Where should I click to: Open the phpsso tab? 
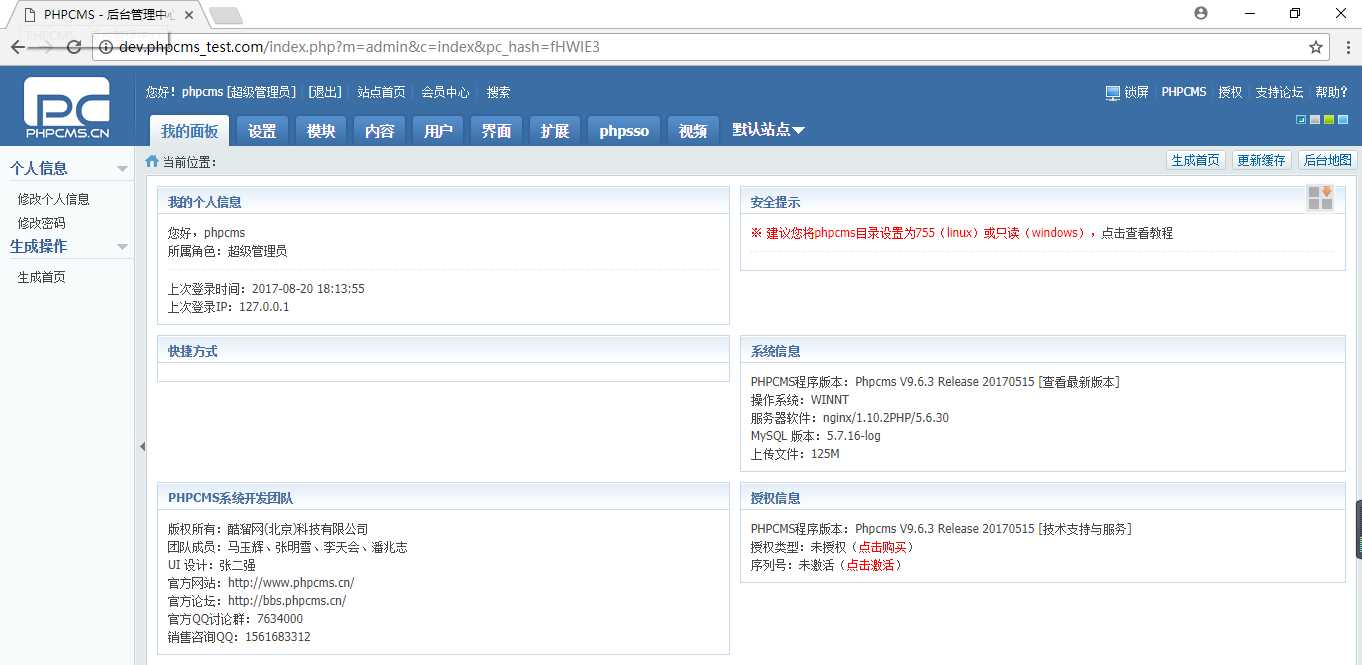624,131
